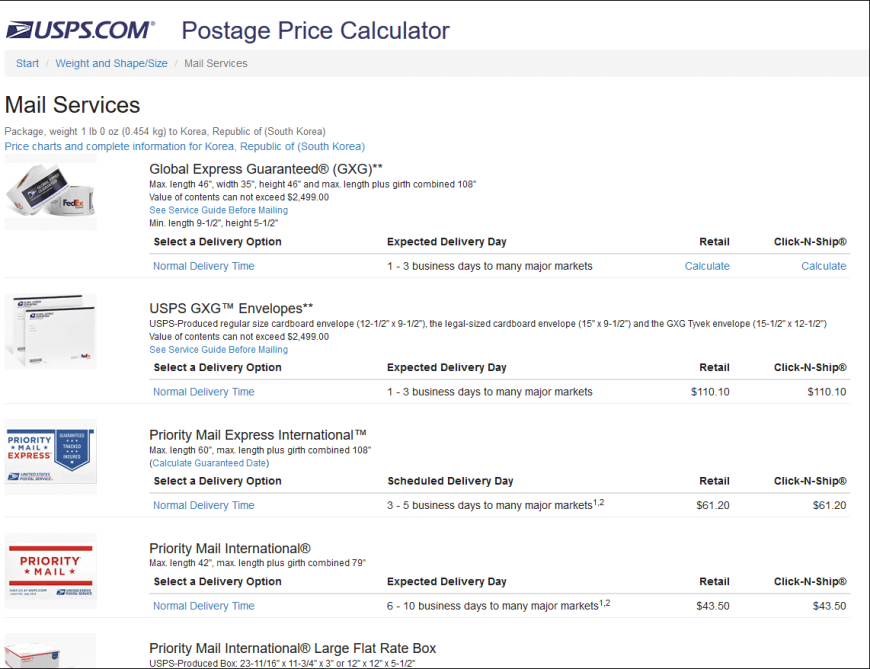
Task: Open price charts for South Korea link
Action: 185,146
